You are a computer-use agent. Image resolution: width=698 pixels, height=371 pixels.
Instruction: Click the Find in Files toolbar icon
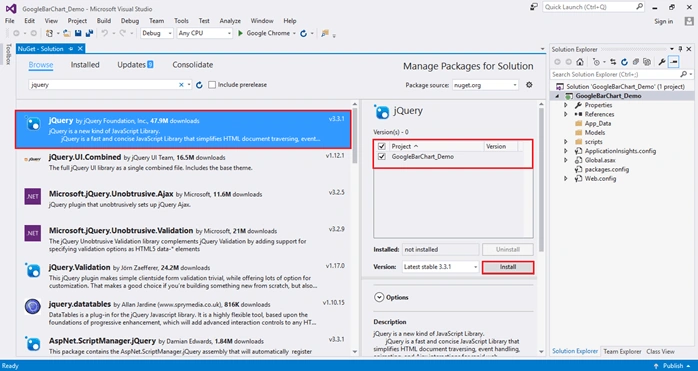(x=325, y=33)
